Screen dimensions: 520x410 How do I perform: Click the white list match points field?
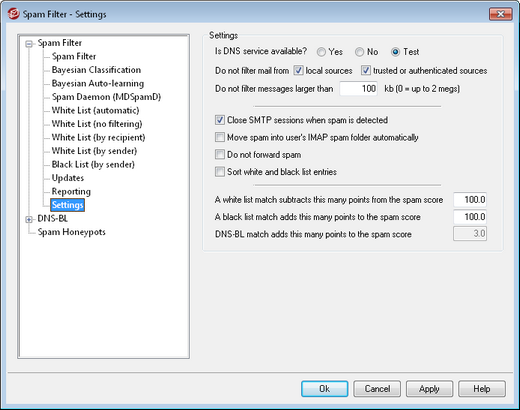pos(470,200)
